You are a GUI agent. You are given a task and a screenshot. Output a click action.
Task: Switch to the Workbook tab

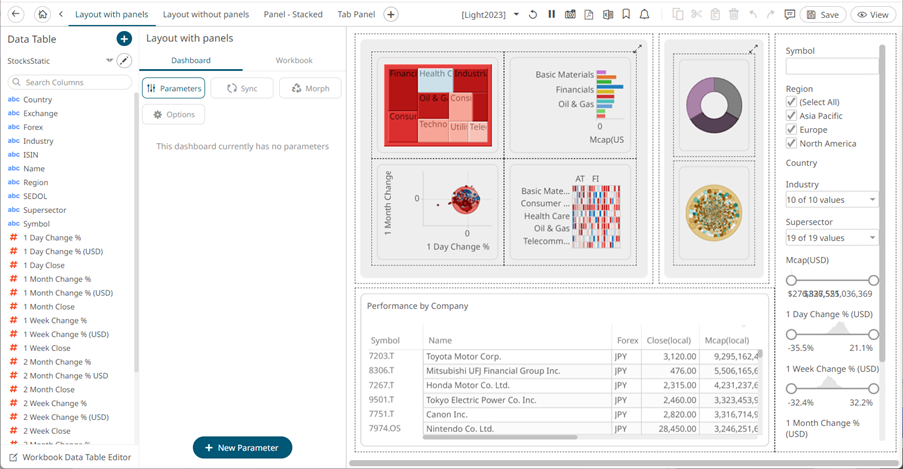(294, 61)
